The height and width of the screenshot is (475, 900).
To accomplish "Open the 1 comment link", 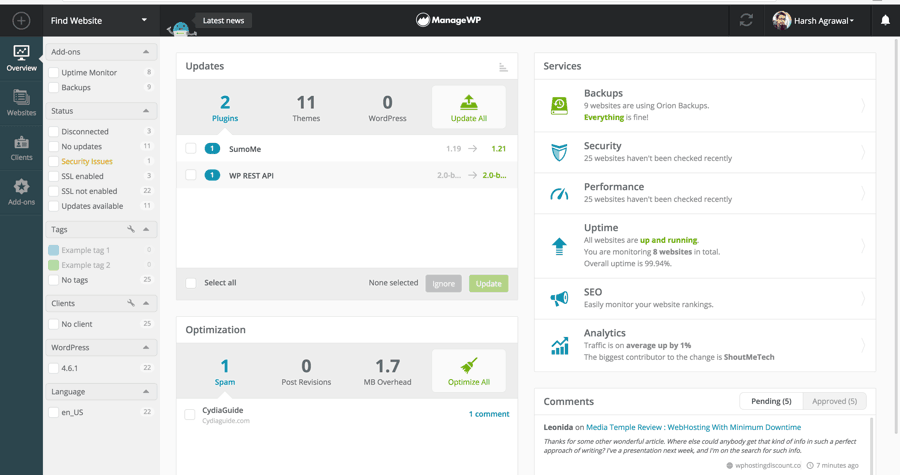I will click(x=489, y=414).
